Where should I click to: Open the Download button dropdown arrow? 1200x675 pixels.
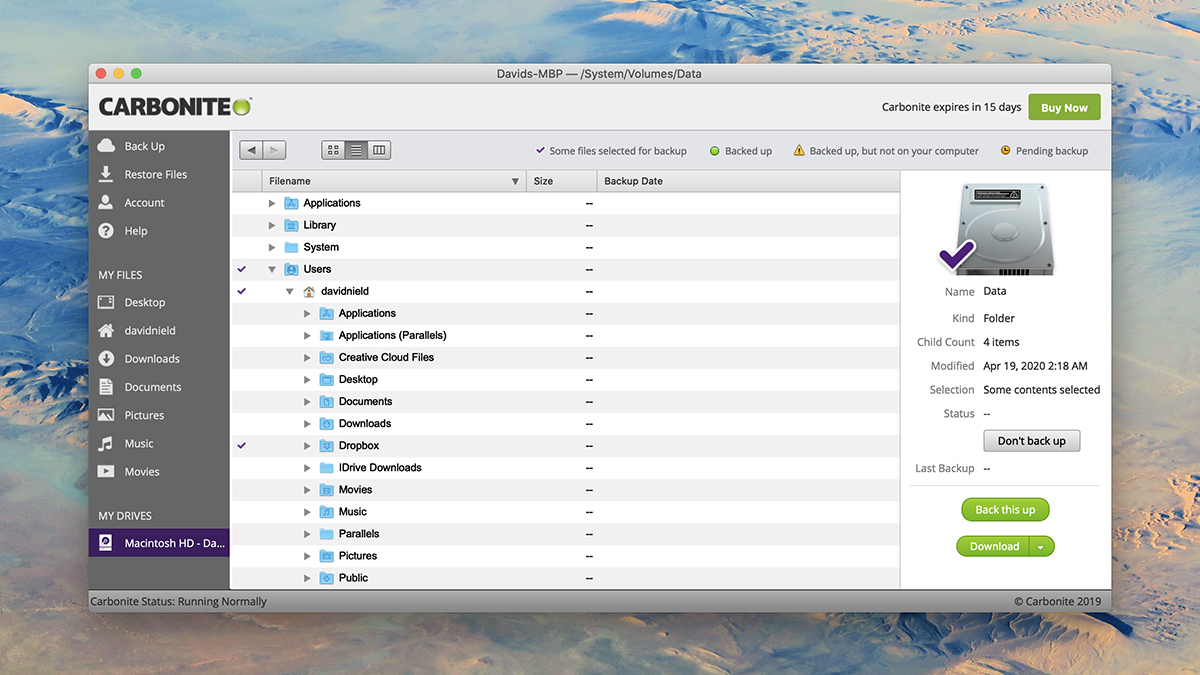[x=1040, y=546]
